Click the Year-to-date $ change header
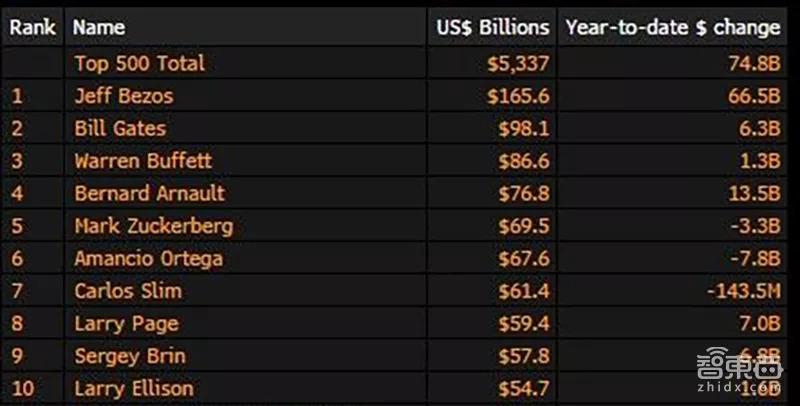Screen dimensions: 800x406 click(x=672, y=28)
